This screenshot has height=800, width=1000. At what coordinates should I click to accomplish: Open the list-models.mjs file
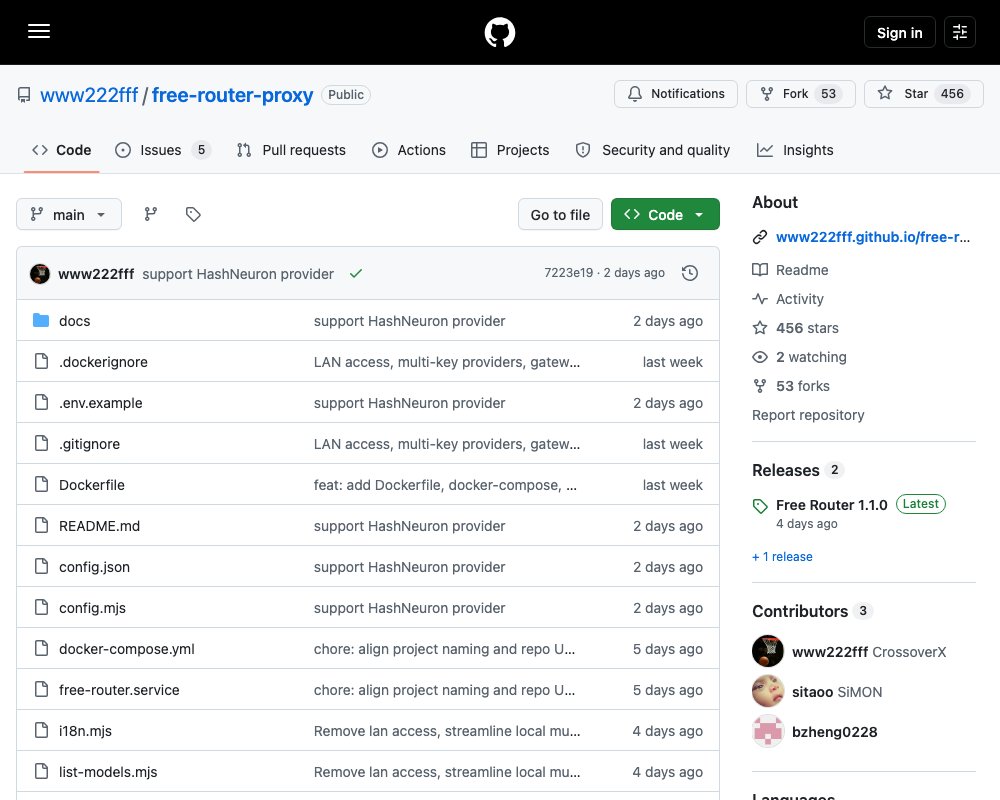coord(108,772)
